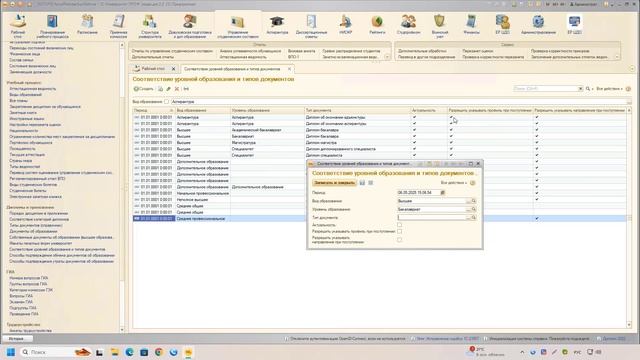Open the Windows Start menu

[x=11, y=352]
